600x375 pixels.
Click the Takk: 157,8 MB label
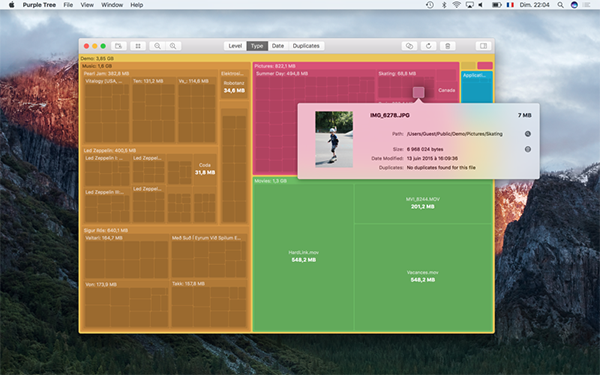coord(188,284)
